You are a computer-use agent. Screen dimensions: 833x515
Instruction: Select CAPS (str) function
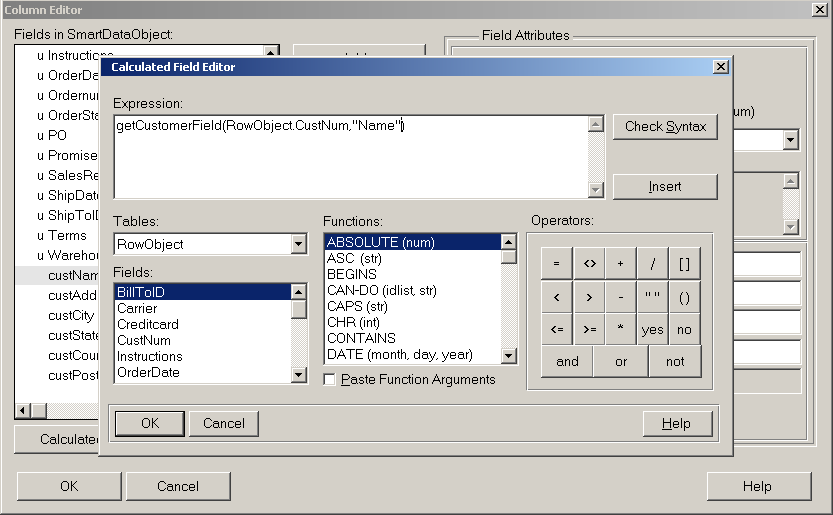[x=413, y=306]
